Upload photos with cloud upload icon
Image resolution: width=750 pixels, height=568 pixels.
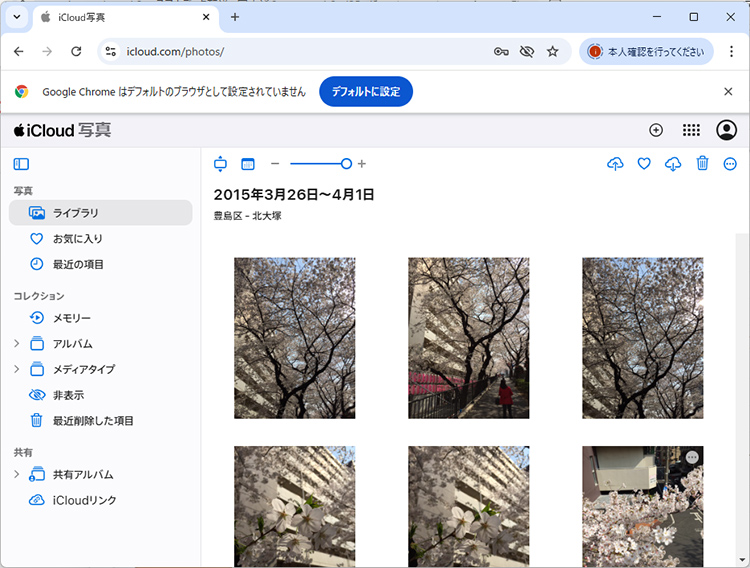(x=615, y=164)
